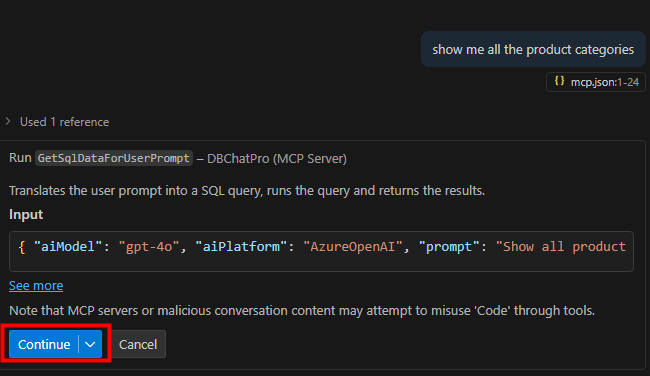
Task: Expand the Used 1 reference chevron
Action: click(x=8, y=121)
